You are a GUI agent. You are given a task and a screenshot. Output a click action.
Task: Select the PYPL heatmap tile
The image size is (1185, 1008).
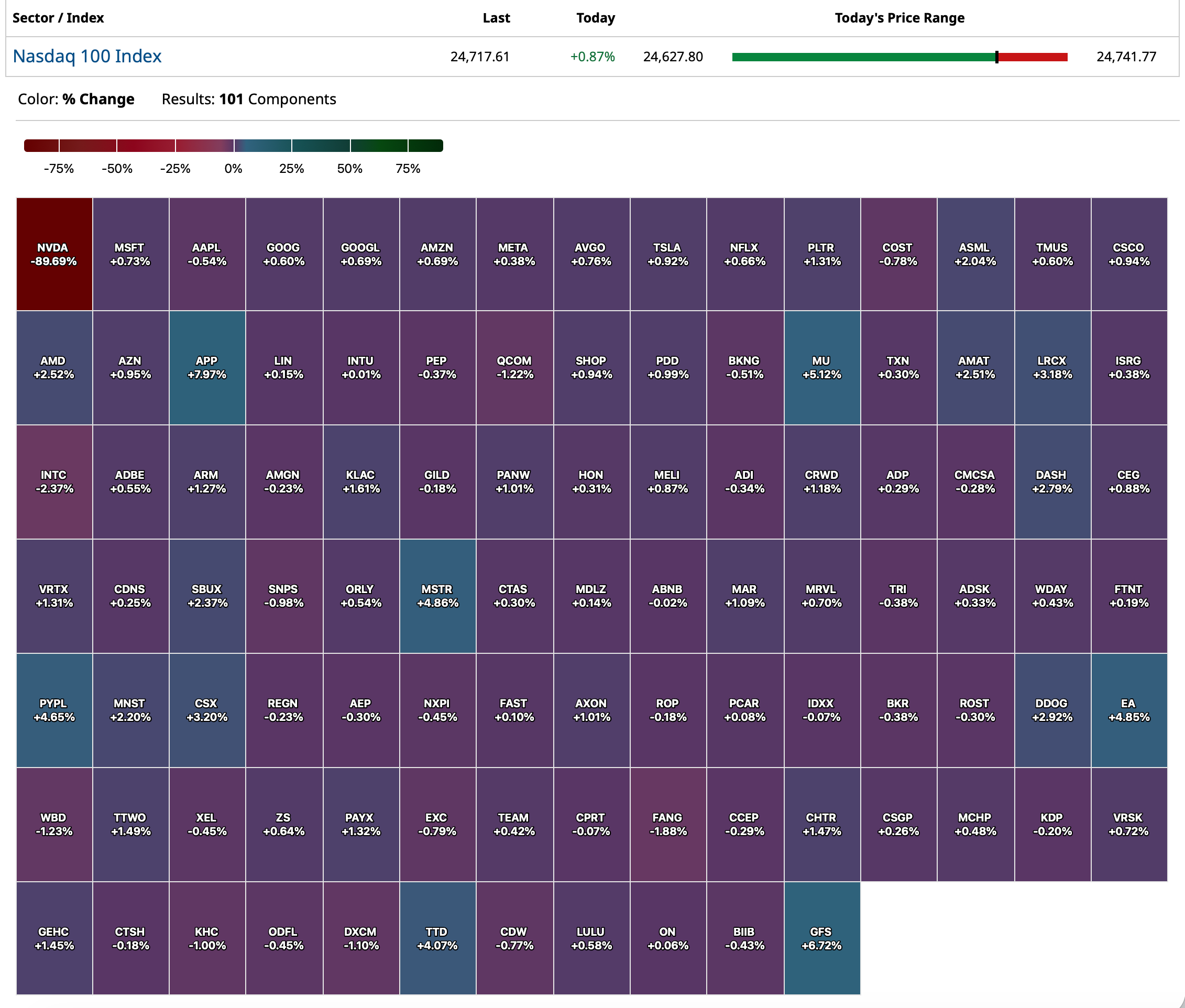54,710
